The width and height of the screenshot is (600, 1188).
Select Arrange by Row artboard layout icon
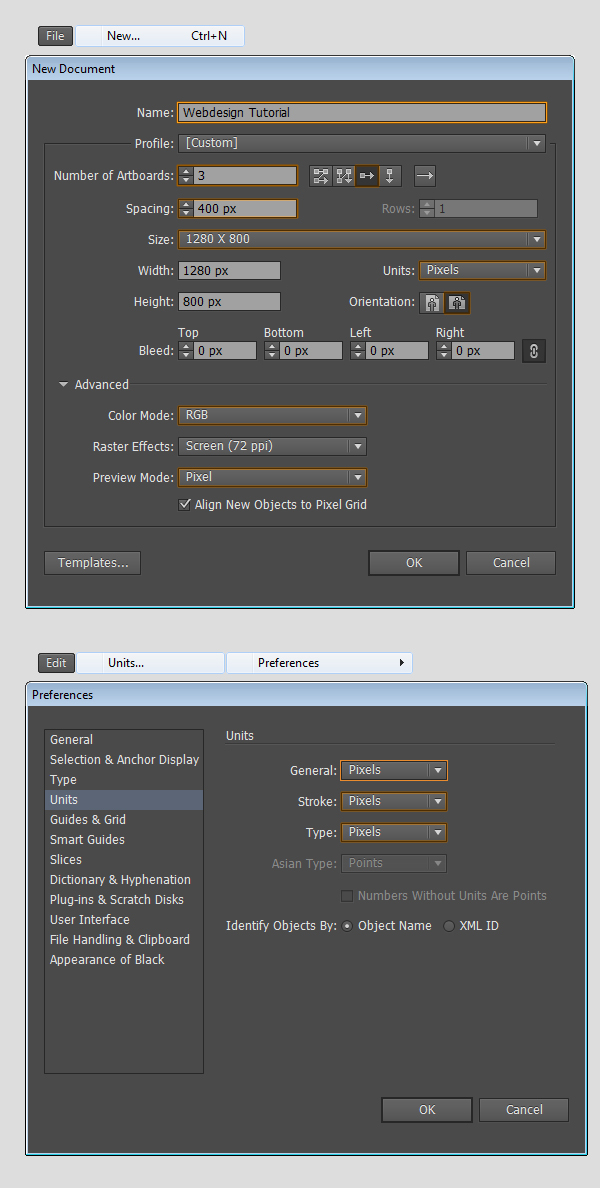(x=367, y=176)
